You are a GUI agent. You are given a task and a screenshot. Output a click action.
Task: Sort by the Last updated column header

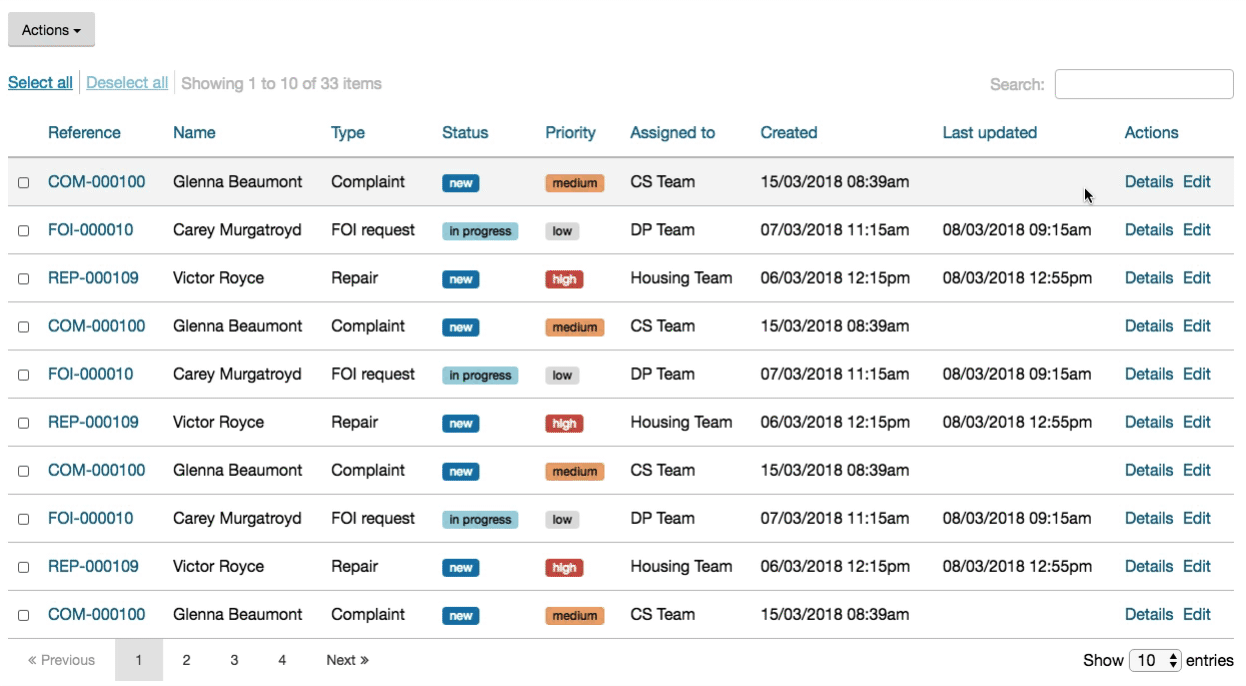click(989, 133)
